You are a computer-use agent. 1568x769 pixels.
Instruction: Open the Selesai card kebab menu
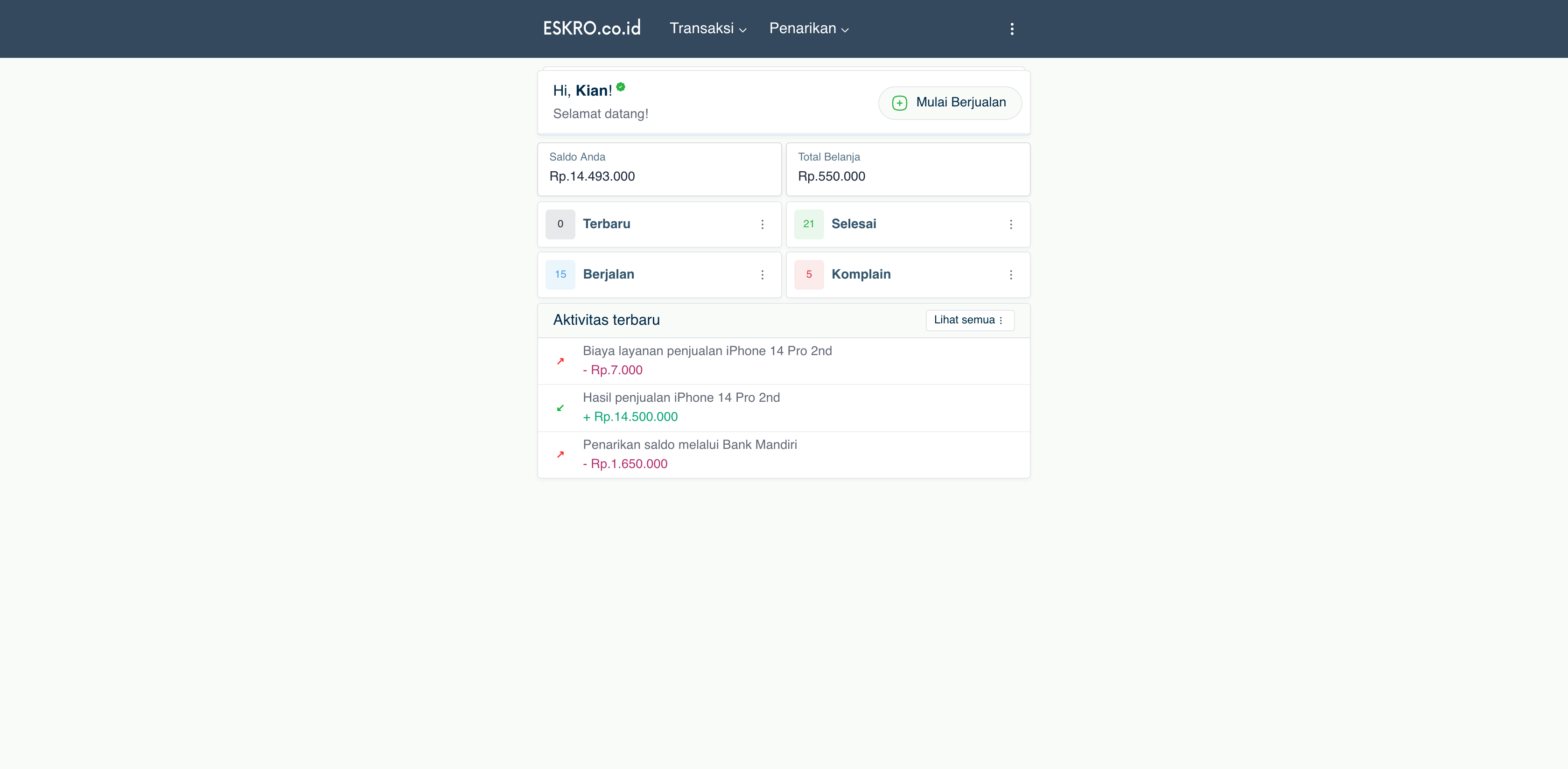click(1010, 224)
